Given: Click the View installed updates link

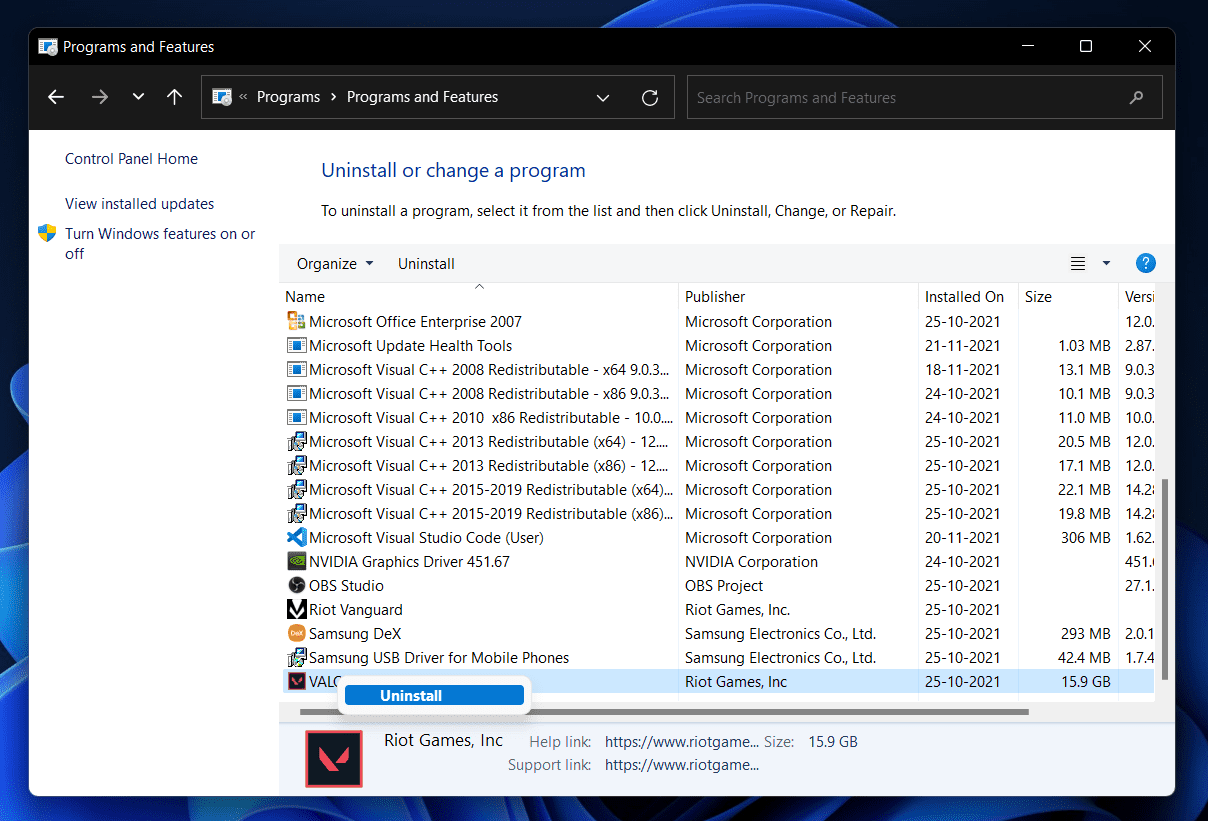Looking at the screenshot, I should click(139, 203).
